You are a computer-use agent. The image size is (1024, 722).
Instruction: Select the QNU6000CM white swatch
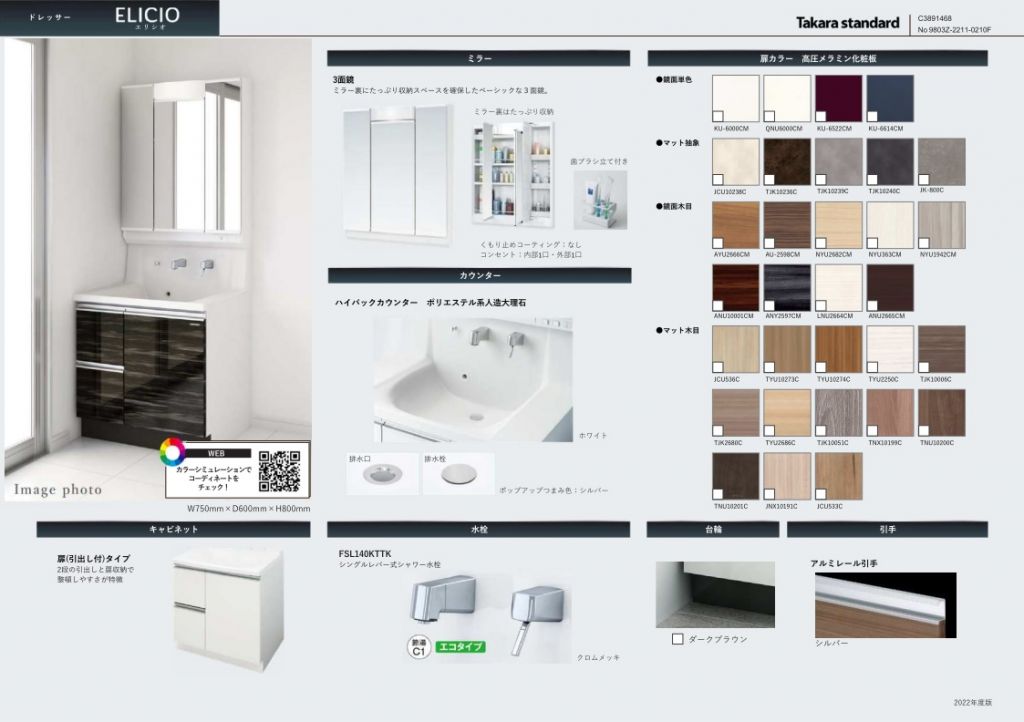[x=787, y=99]
